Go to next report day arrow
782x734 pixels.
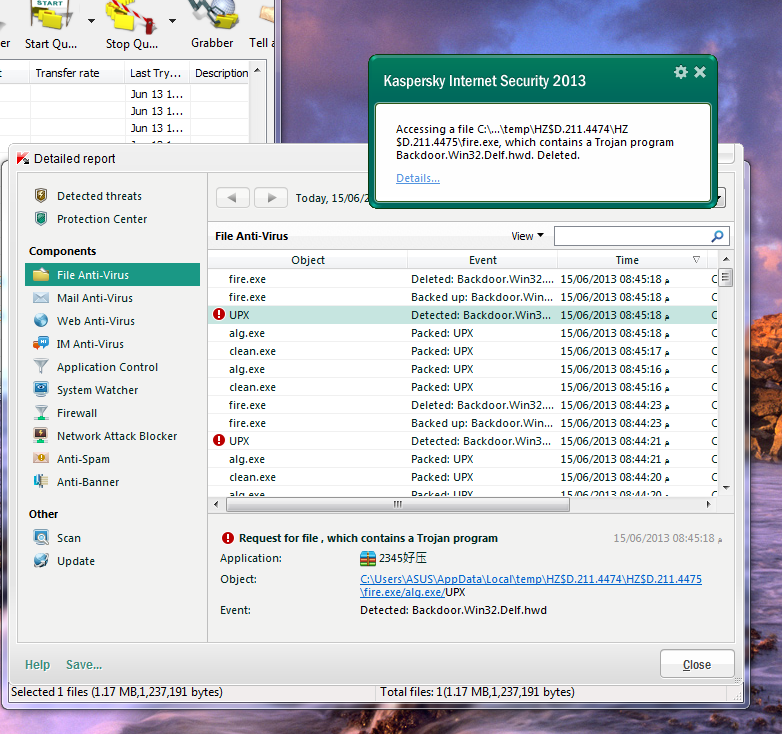click(271, 198)
